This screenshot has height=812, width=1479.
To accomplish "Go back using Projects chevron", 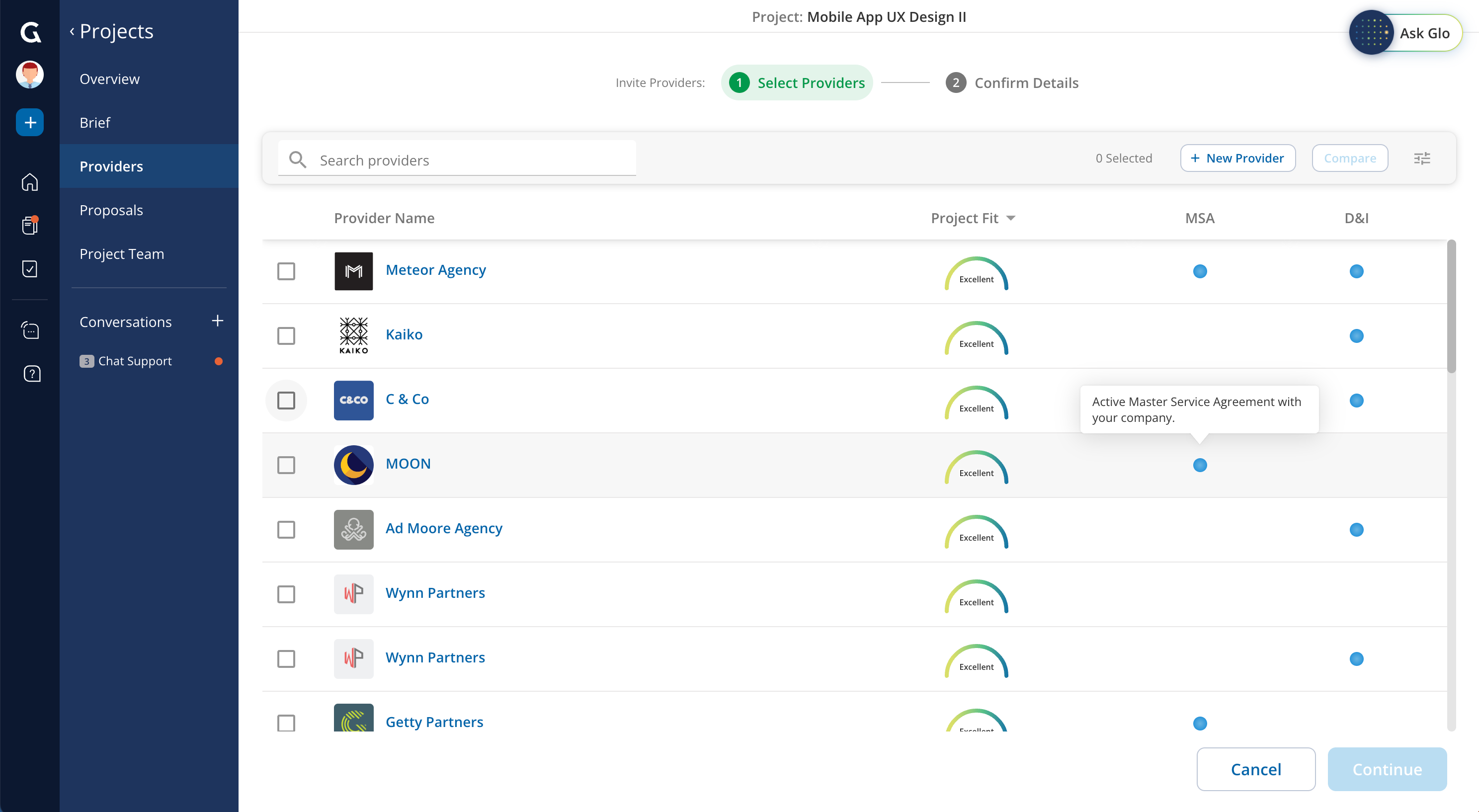I will point(73,32).
